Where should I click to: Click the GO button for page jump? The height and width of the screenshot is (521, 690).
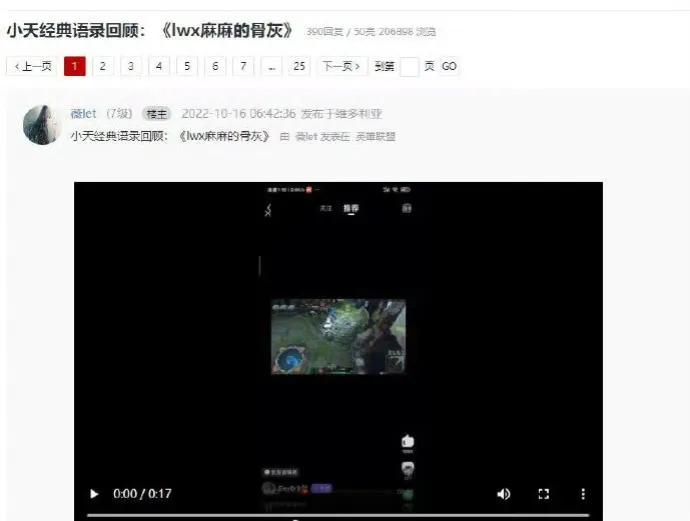coord(449,66)
